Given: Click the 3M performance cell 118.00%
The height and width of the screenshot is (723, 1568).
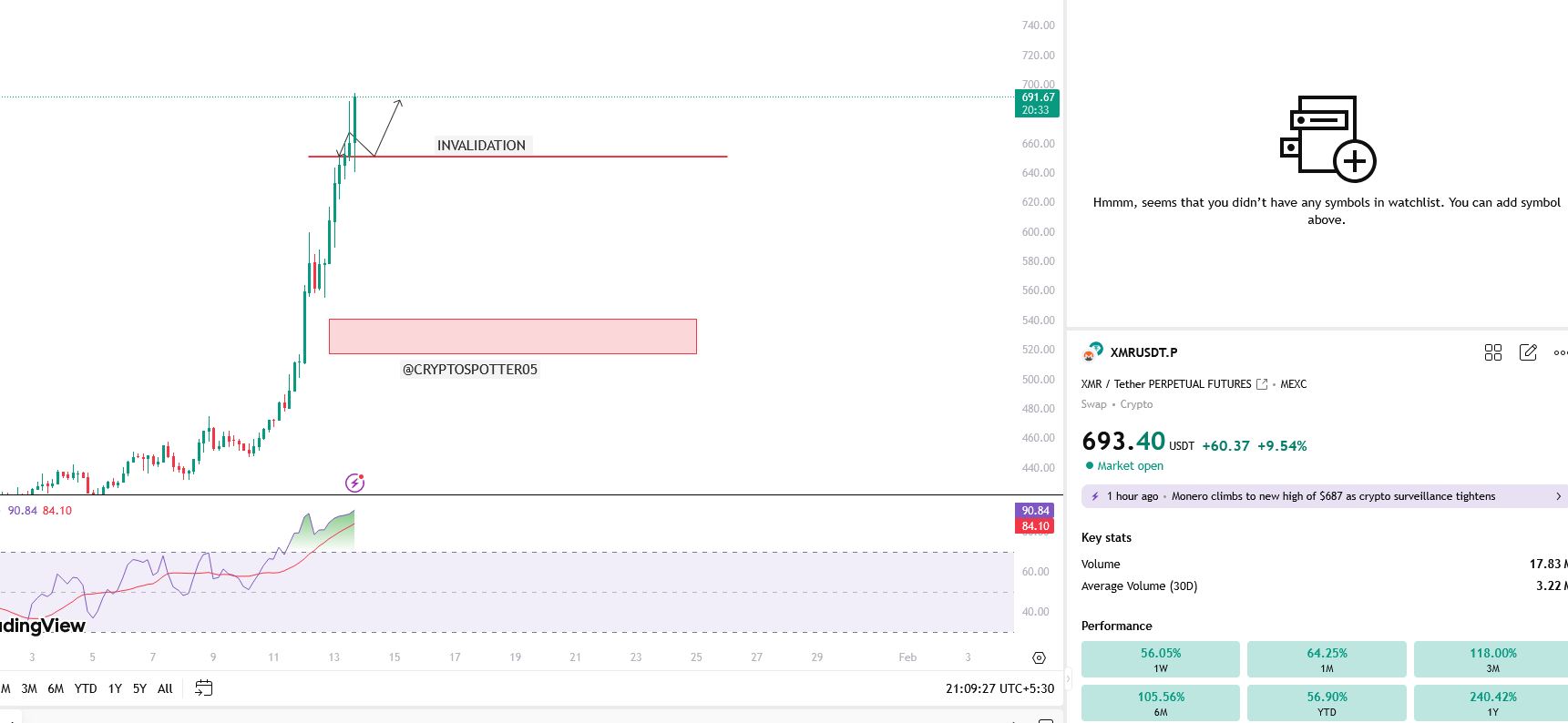Looking at the screenshot, I should pyautogui.click(x=1492, y=658).
